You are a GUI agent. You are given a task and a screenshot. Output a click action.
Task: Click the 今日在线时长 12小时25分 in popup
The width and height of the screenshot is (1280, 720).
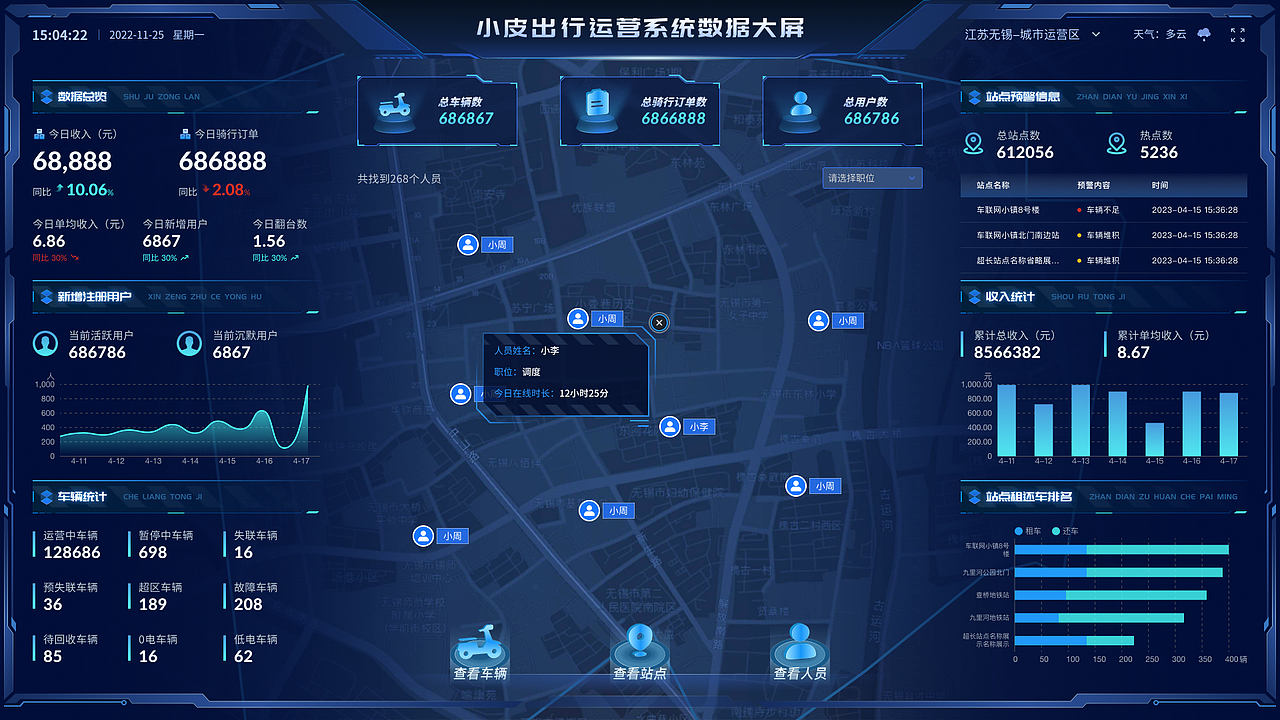[x=551, y=393]
